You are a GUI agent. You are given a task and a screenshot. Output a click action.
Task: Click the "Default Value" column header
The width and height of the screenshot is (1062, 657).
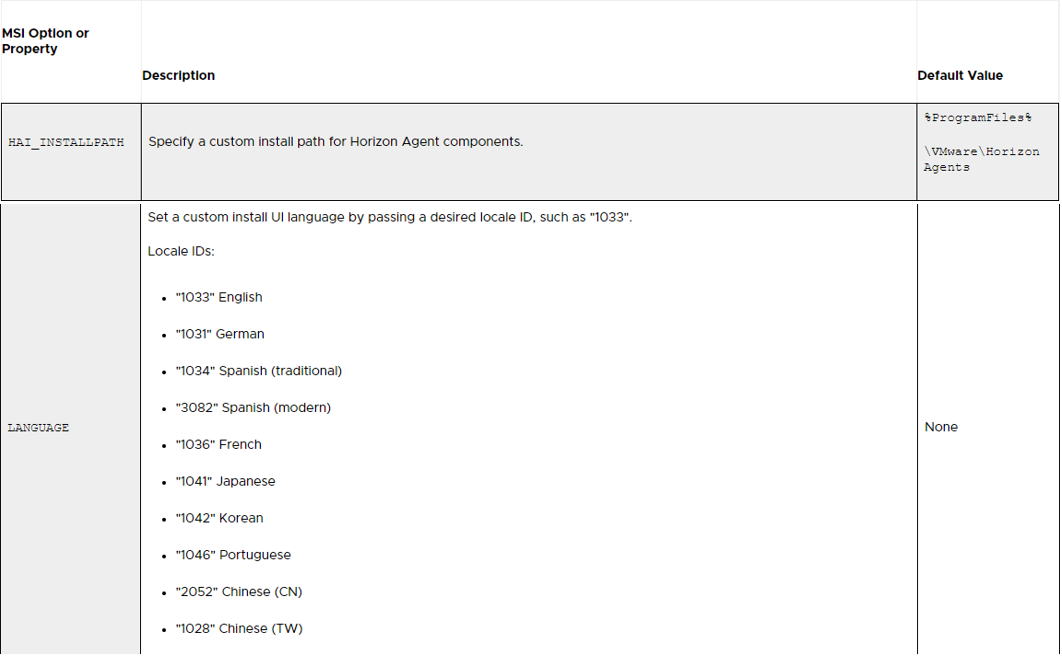pyautogui.click(x=959, y=75)
